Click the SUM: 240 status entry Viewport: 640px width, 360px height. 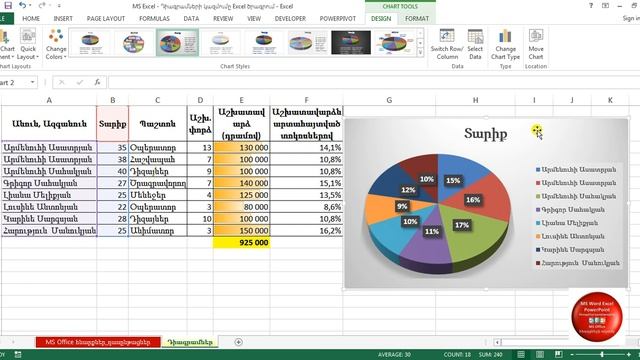point(490,354)
